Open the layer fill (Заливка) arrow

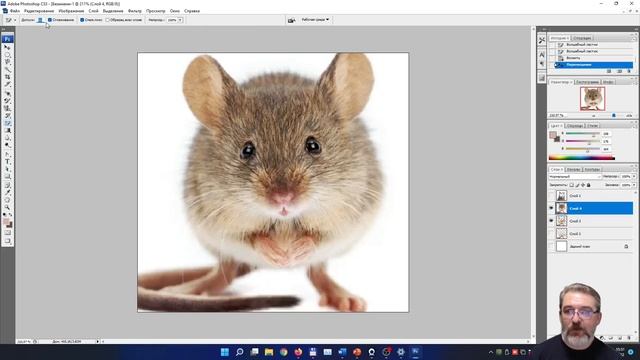coord(634,185)
